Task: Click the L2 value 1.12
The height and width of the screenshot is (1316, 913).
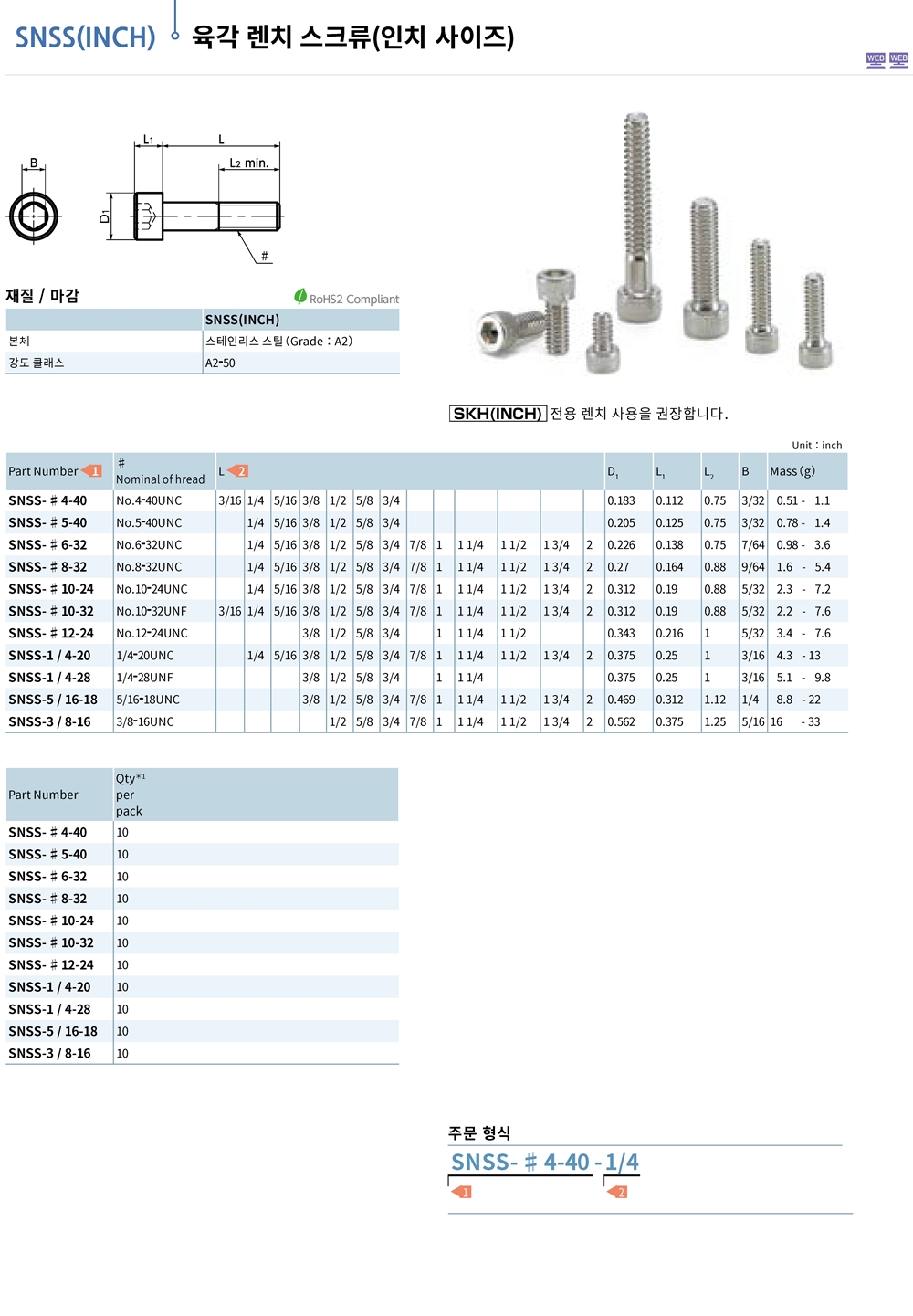Action: [715, 700]
